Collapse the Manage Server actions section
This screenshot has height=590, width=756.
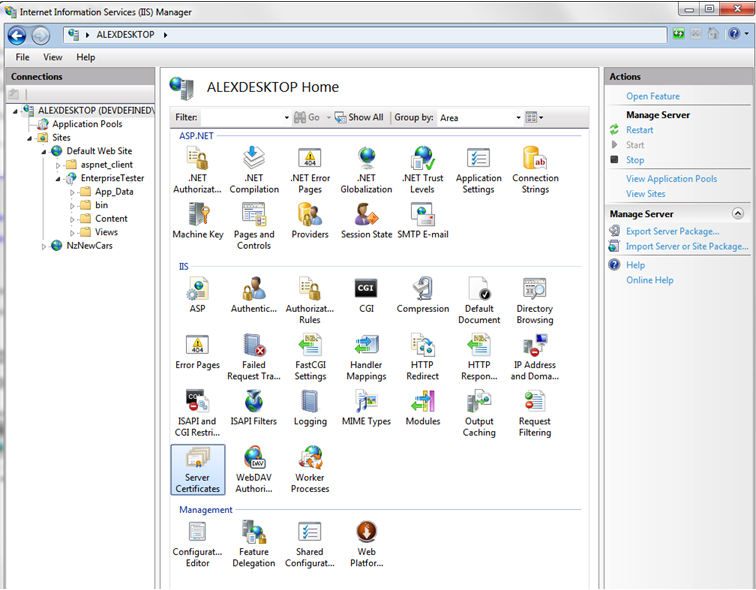[x=737, y=214]
